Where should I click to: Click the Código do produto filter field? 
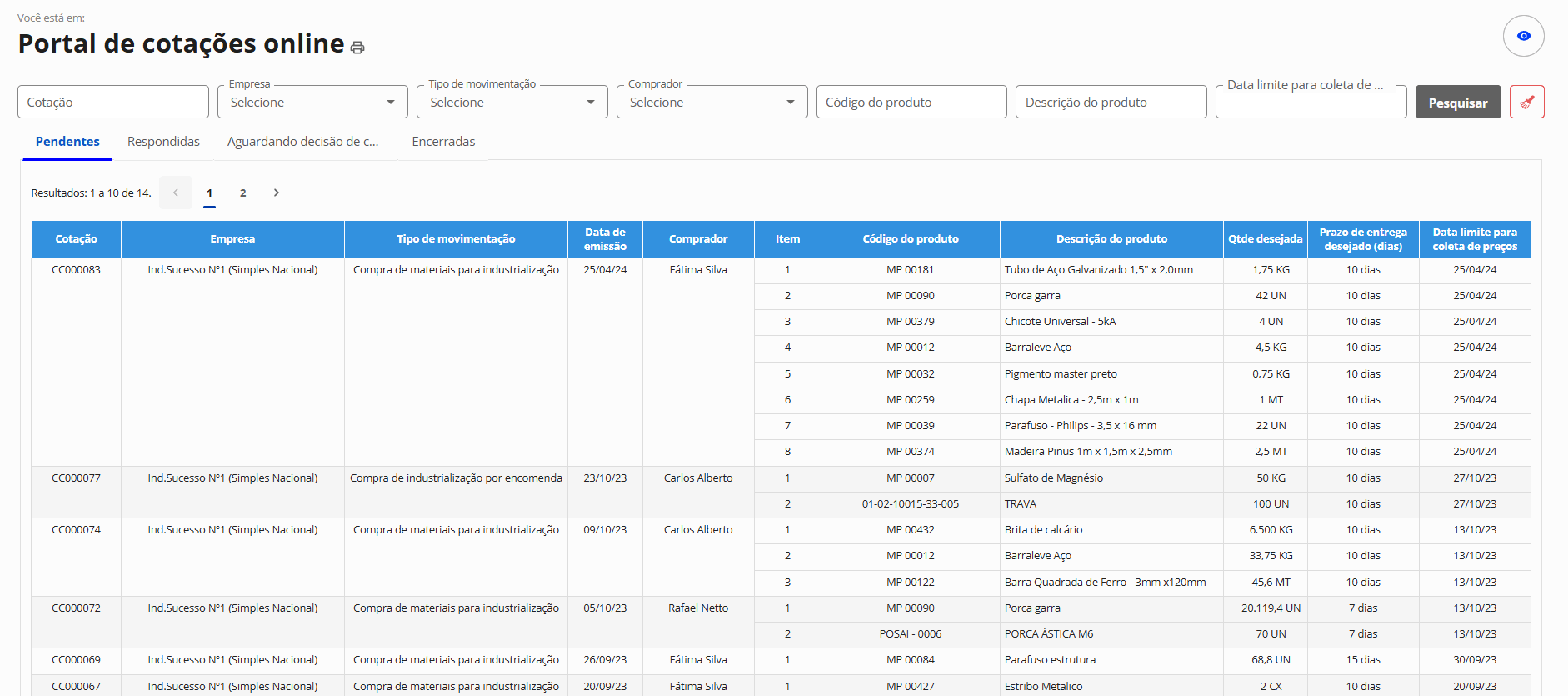click(x=911, y=102)
